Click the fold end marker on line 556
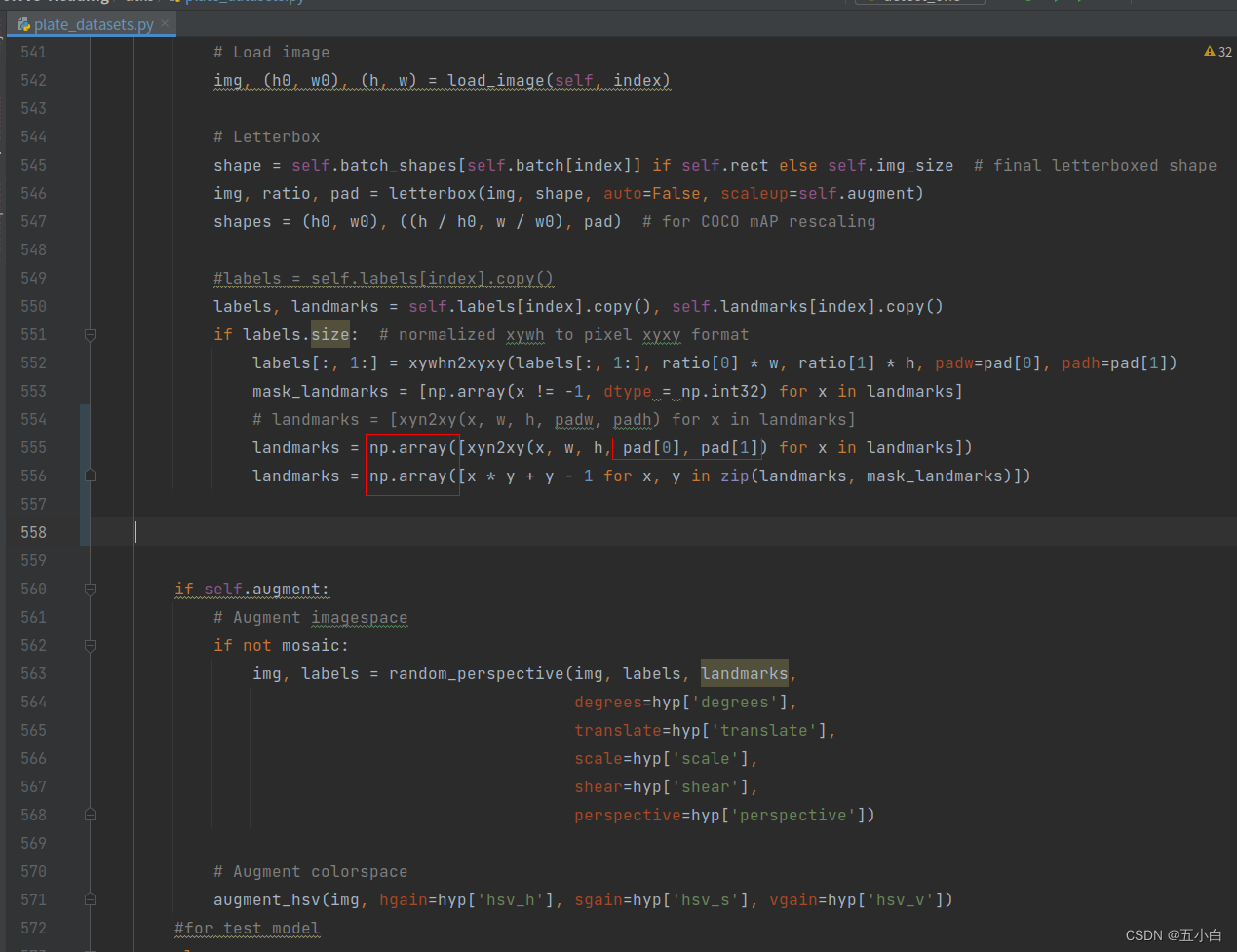The height and width of the screenshot is (952, 1237). tap(90, 476)
